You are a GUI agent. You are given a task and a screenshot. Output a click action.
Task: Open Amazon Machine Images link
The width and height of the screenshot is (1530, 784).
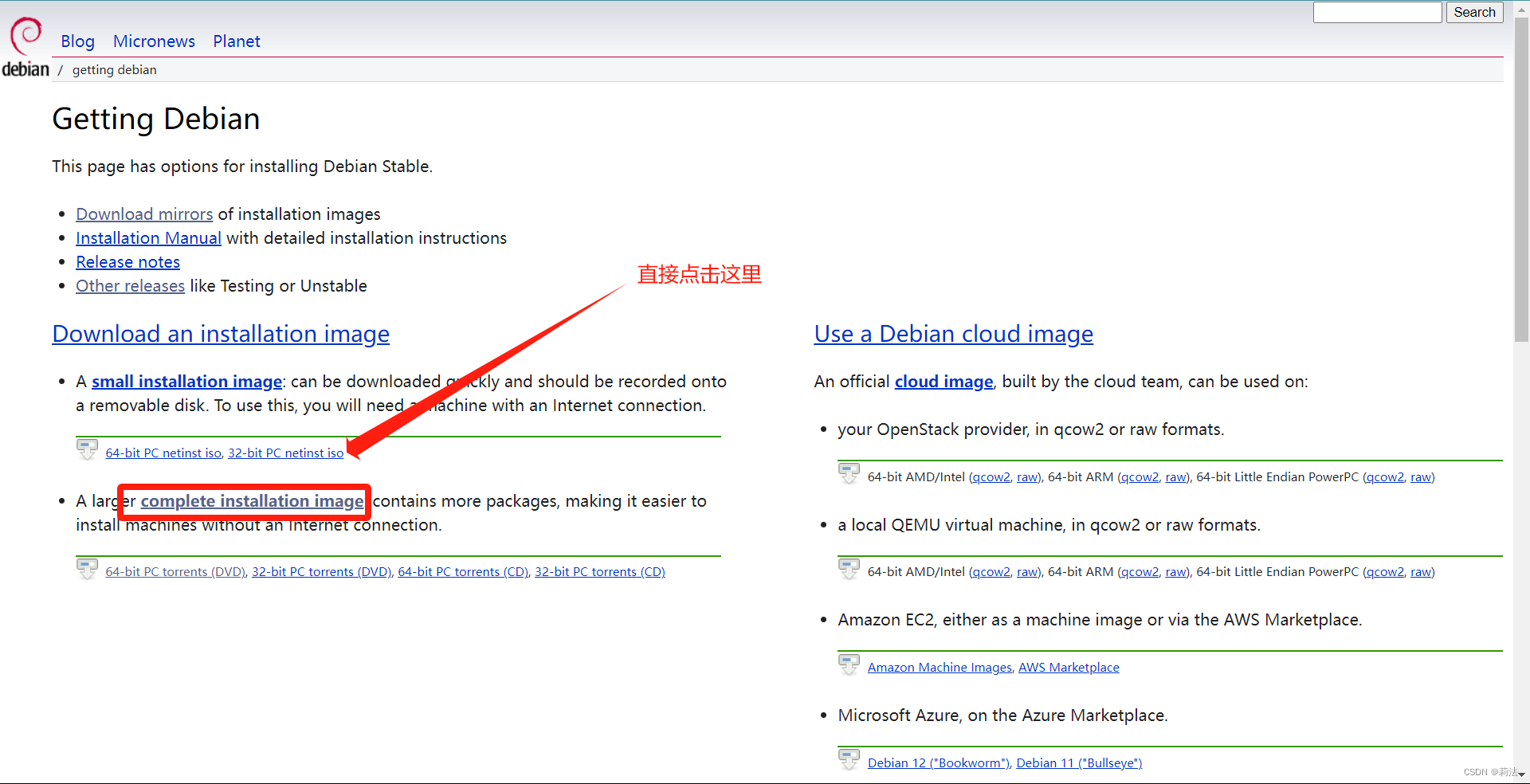click(x=940, y=668)
